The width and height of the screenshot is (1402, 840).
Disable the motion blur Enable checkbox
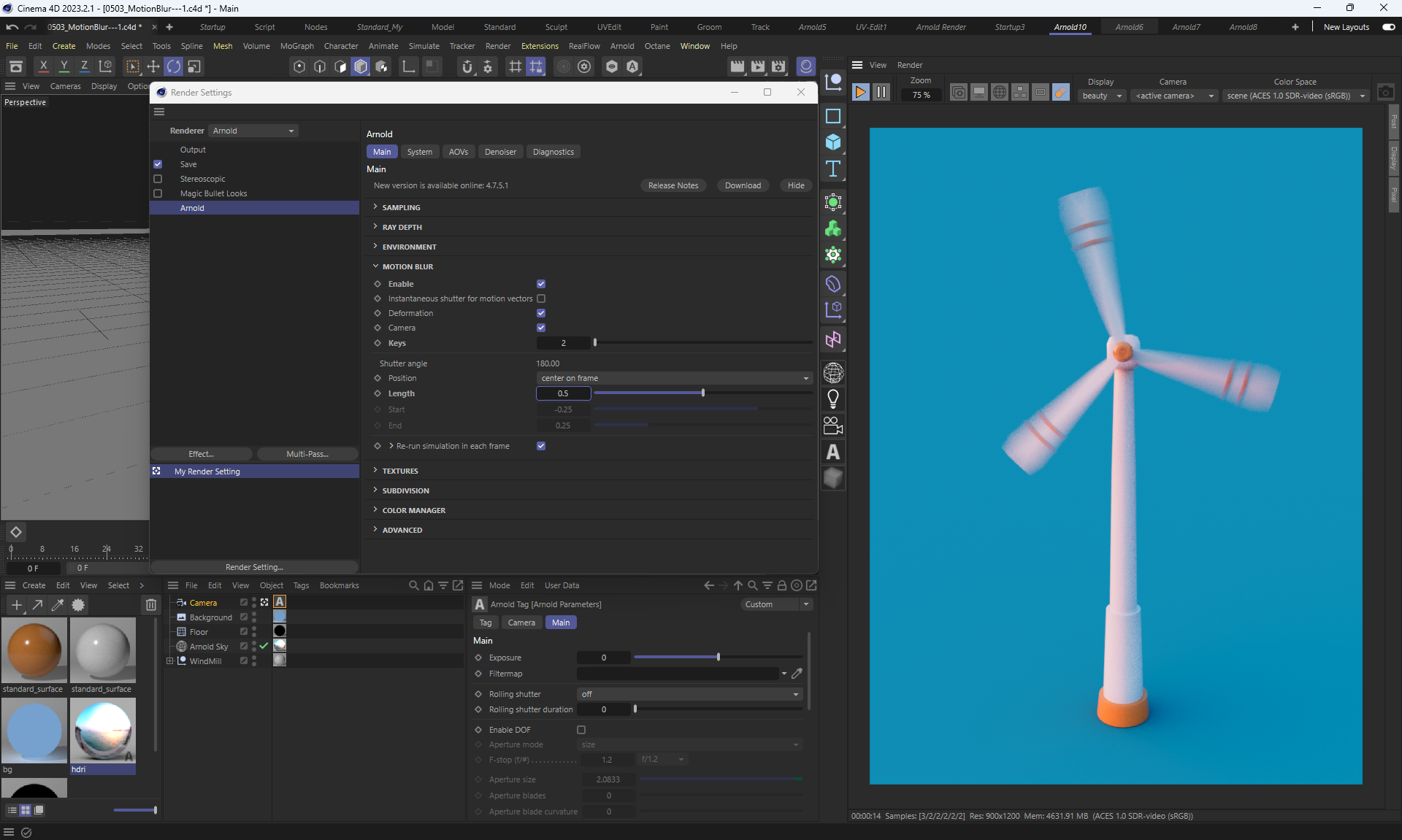(x=541, y=284)
